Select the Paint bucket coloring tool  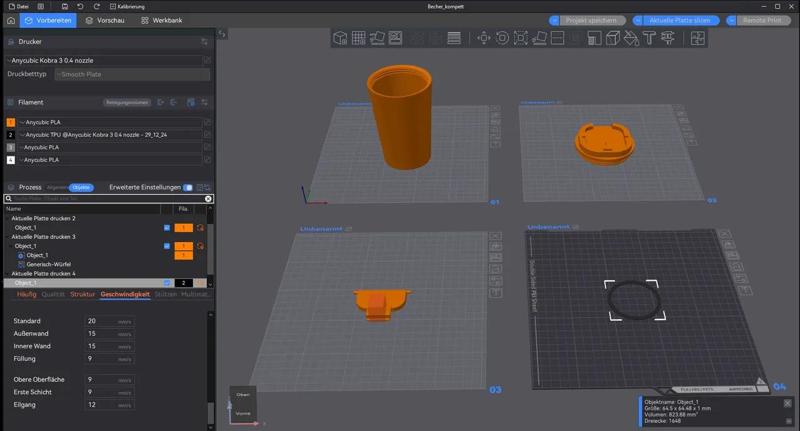click(631, 38)
